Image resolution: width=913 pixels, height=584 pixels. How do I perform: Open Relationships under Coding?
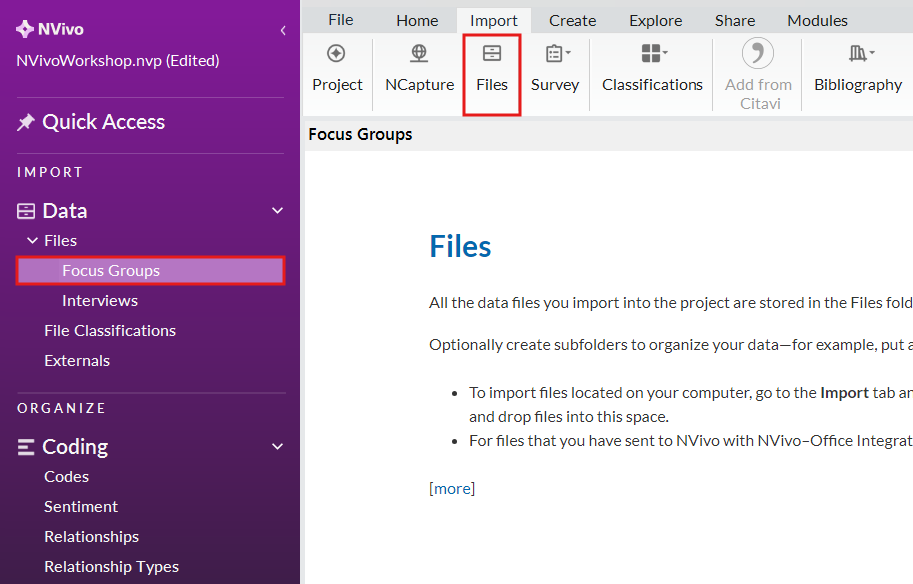click(x=91, y=537)
